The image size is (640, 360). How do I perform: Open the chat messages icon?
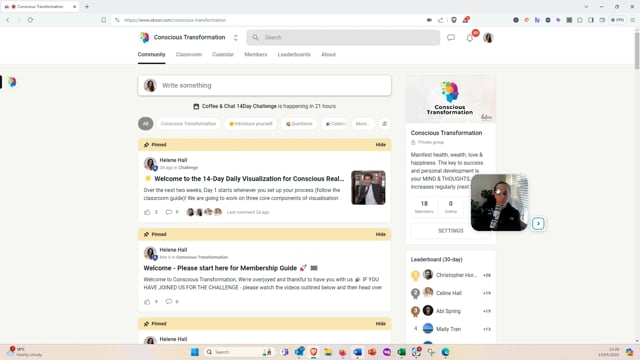click(x=451, y=38)
